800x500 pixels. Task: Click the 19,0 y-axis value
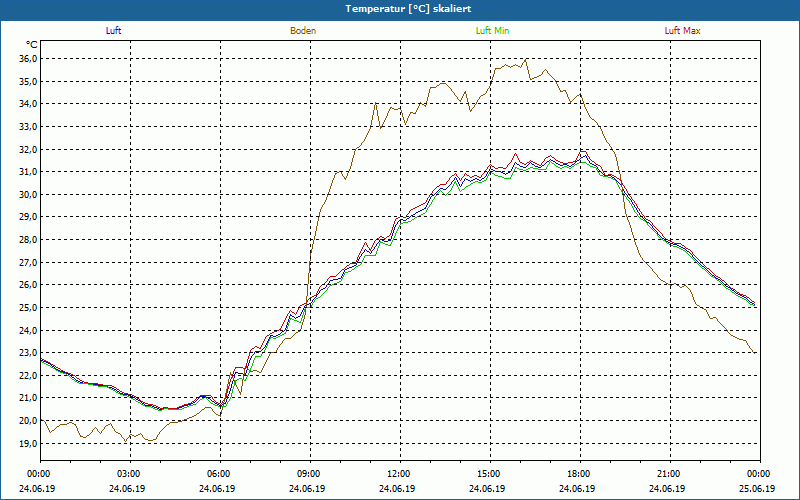[x=28, y=443]
